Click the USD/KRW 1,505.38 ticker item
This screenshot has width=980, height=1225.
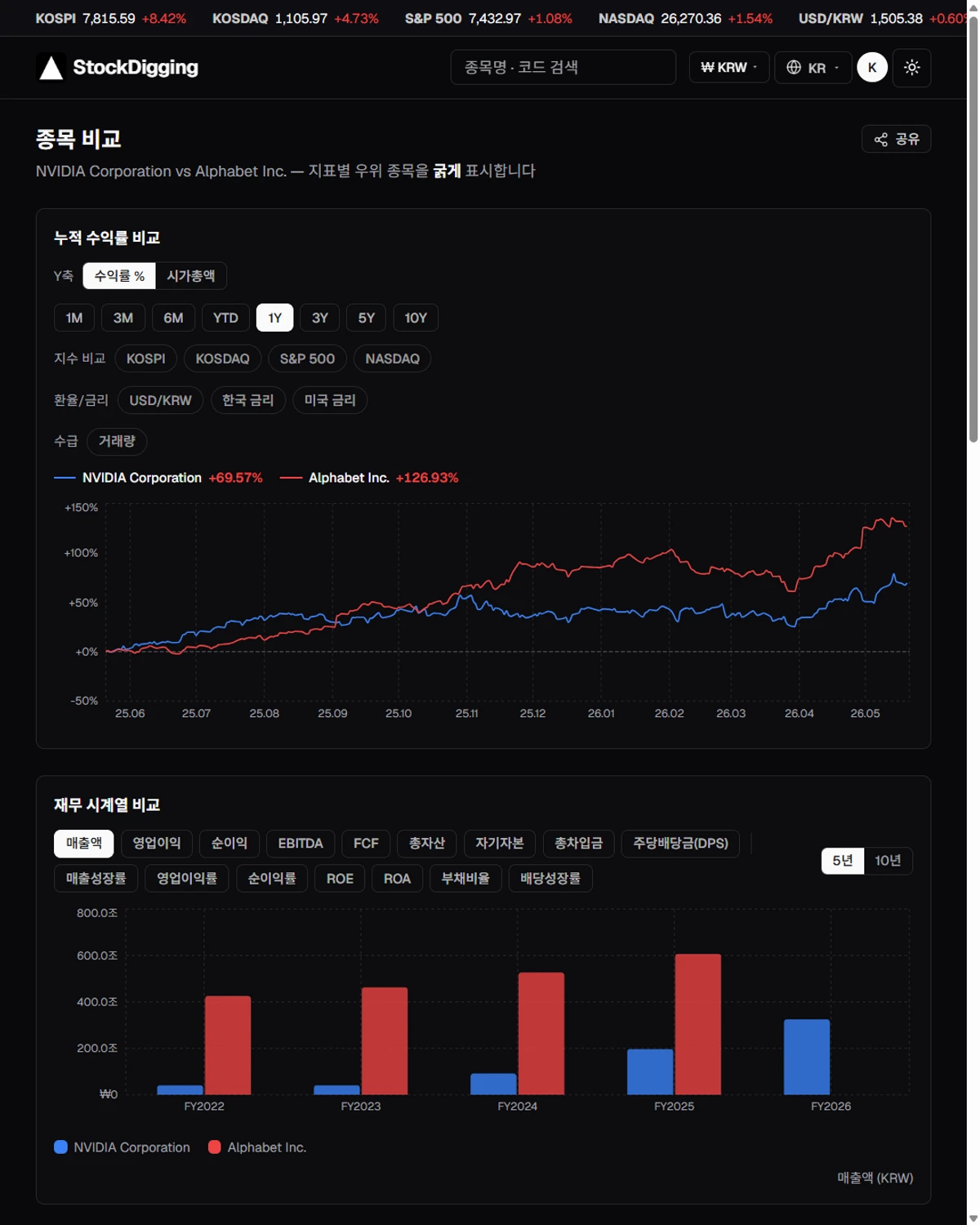click(x=882, y=18)
